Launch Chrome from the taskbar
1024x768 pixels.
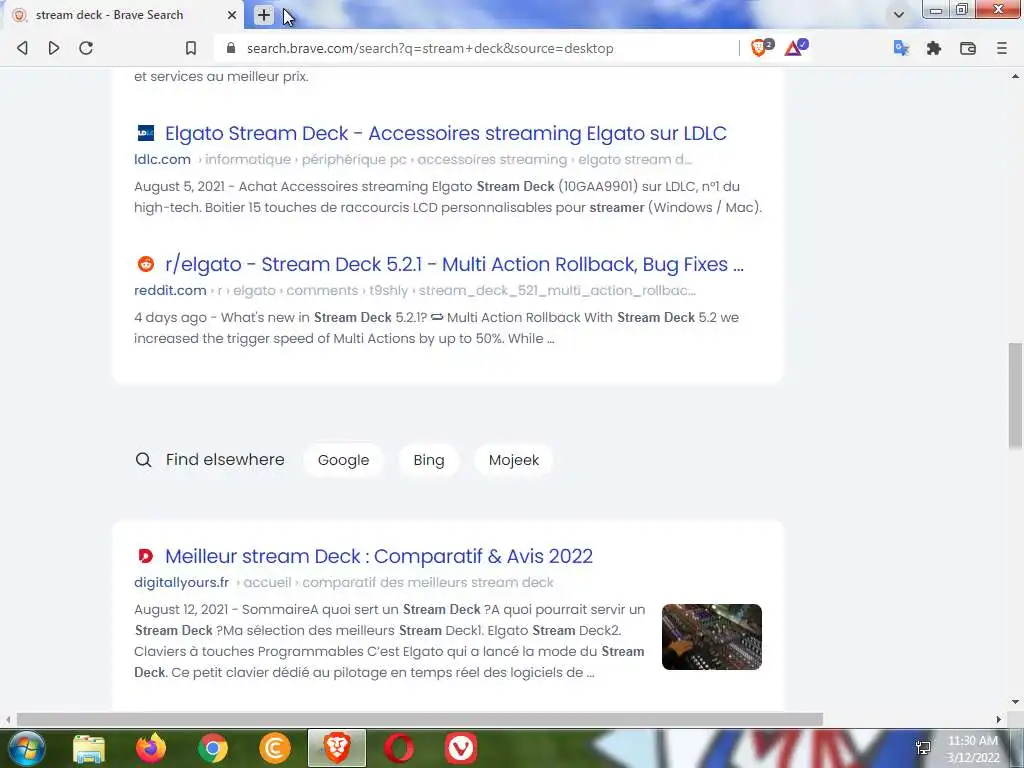213,748
